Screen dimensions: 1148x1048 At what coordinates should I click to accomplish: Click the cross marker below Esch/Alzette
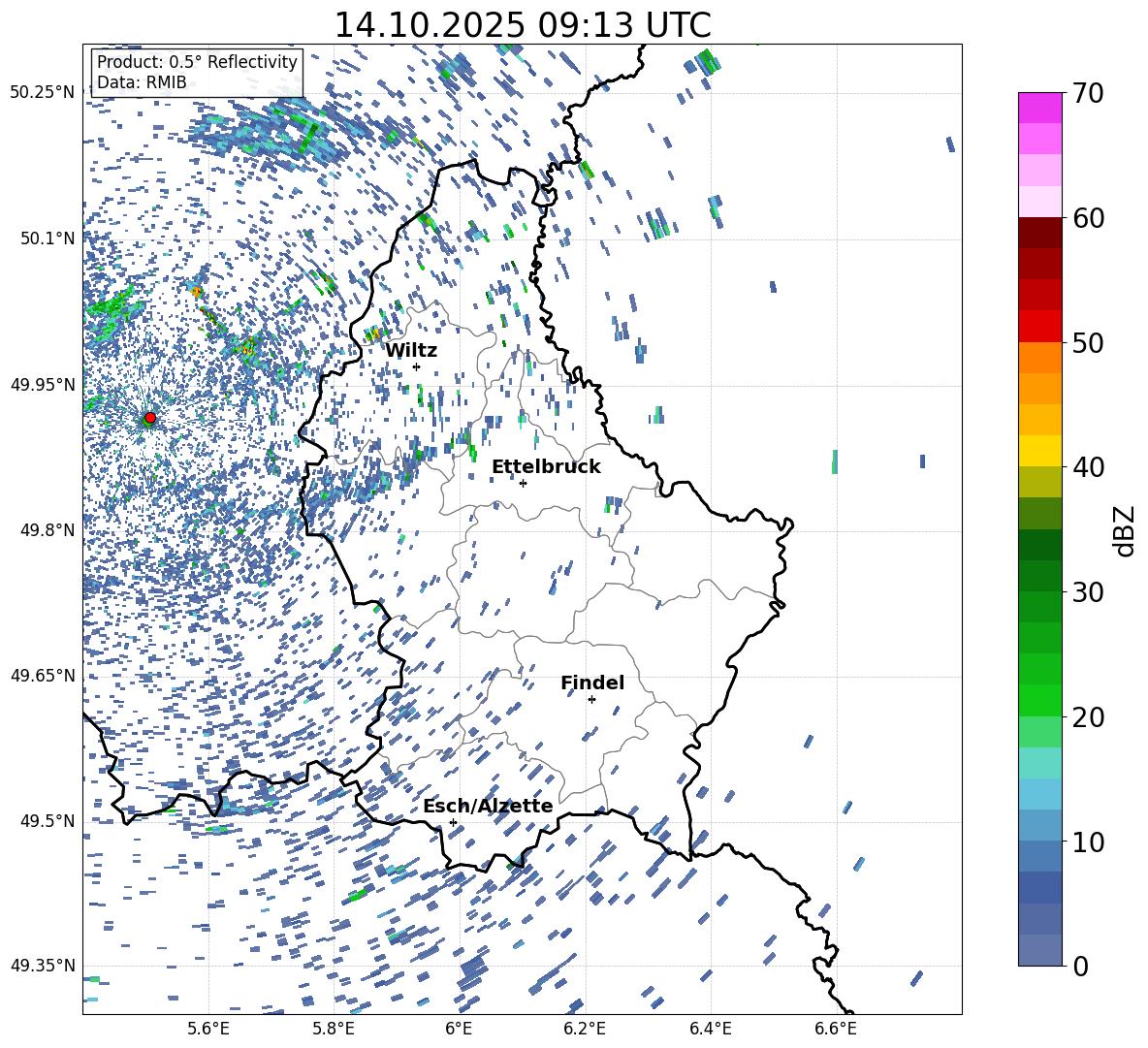tap(453, 822)
